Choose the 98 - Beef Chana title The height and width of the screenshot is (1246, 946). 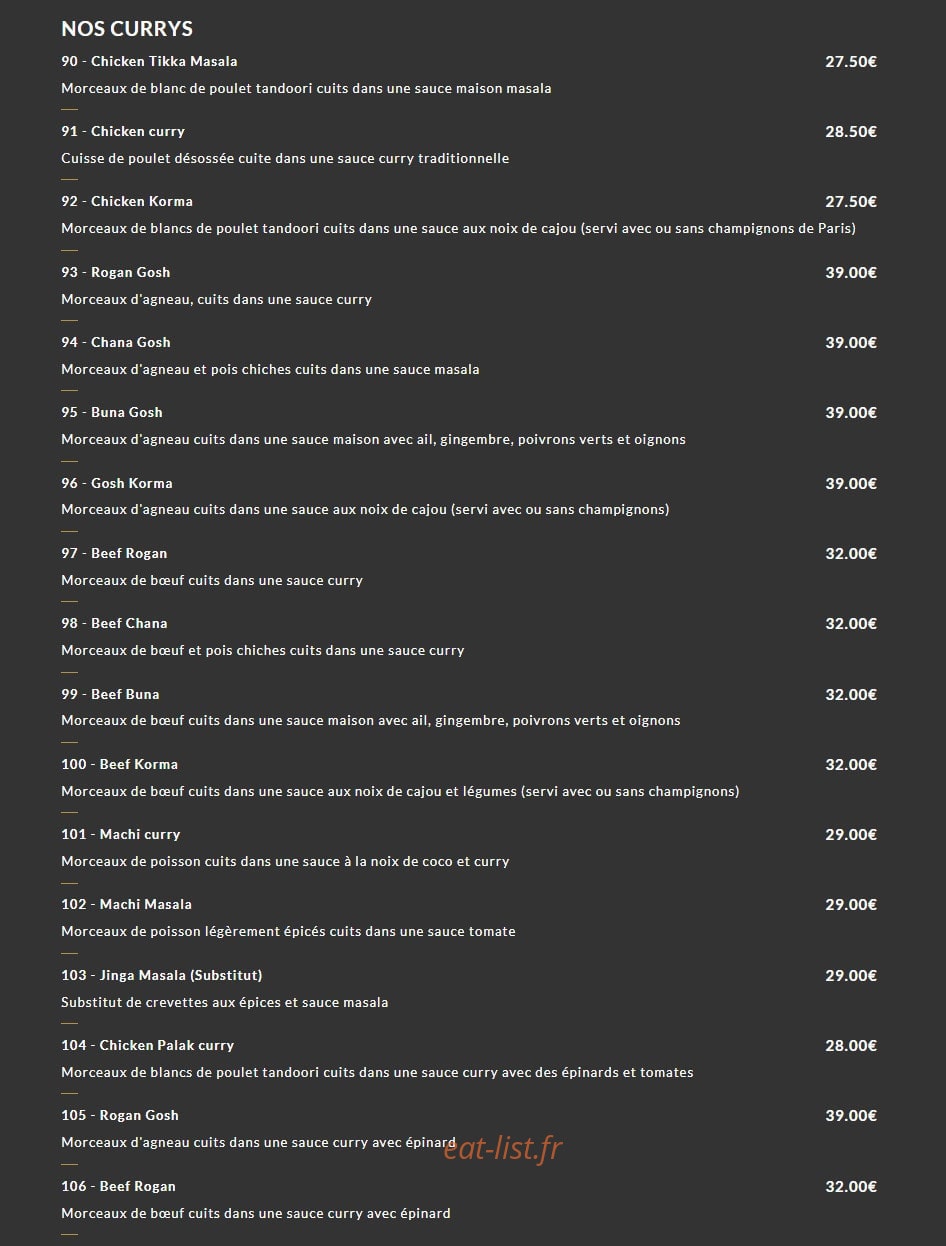point(114,623)
